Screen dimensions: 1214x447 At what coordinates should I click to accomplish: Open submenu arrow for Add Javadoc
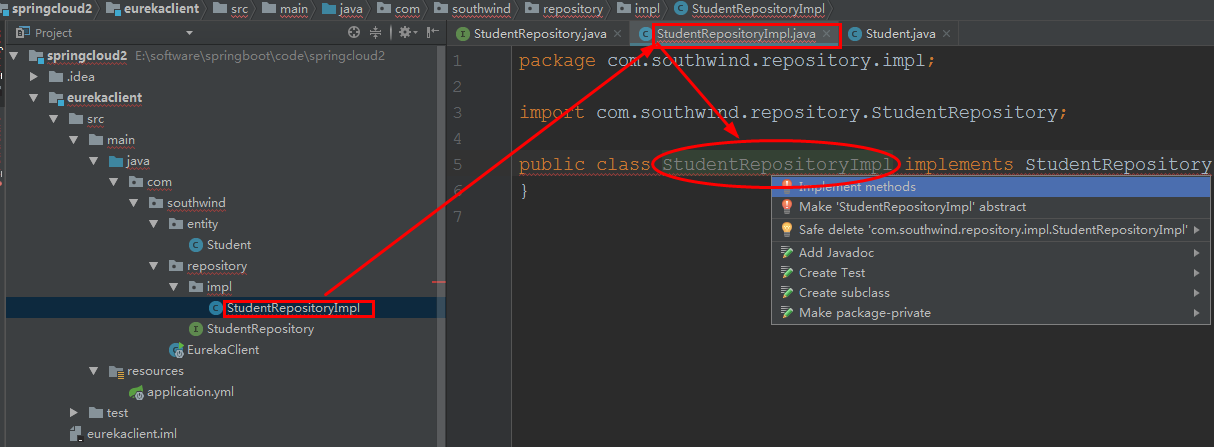pyautogui.click(x=1197, y=253)
